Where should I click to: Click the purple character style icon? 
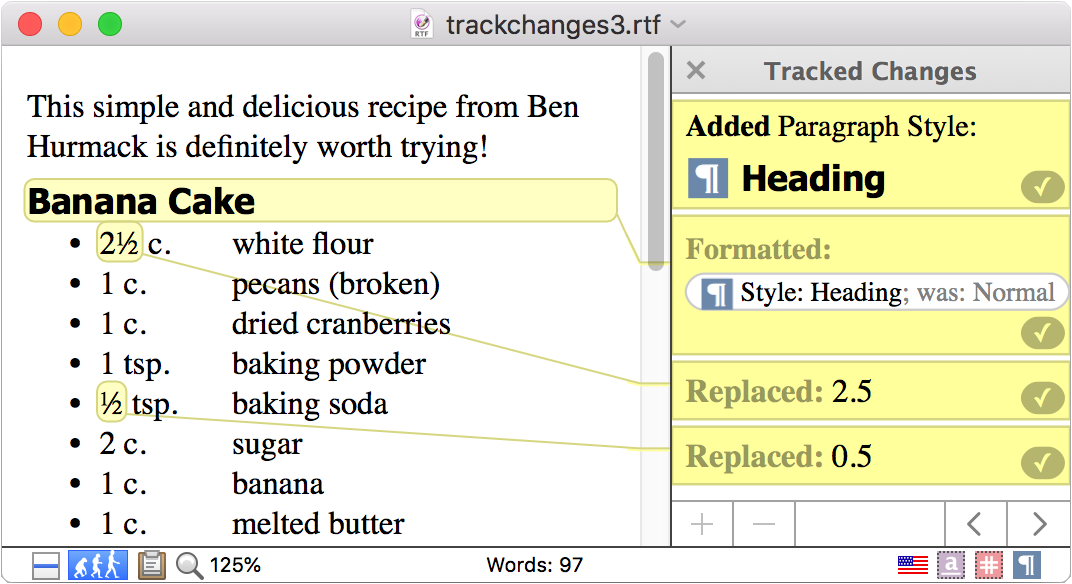pyautogui.click(x=950, y=565)
